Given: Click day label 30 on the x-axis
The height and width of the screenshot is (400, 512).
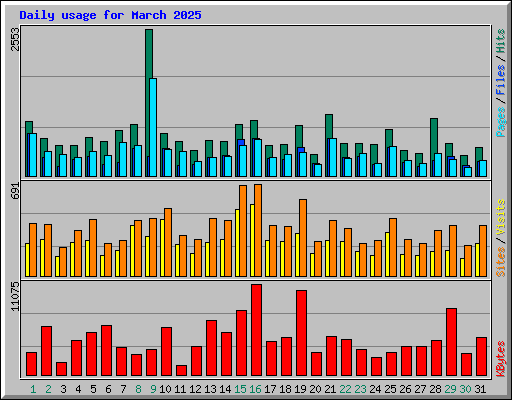Looking at the screenshot, I should (x=465, y=389).
